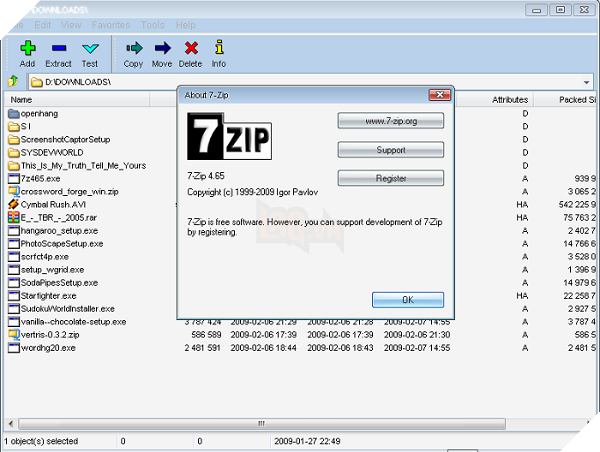
Task: Close the About 7-Zip dialog
Action: [x=438, y=94]
